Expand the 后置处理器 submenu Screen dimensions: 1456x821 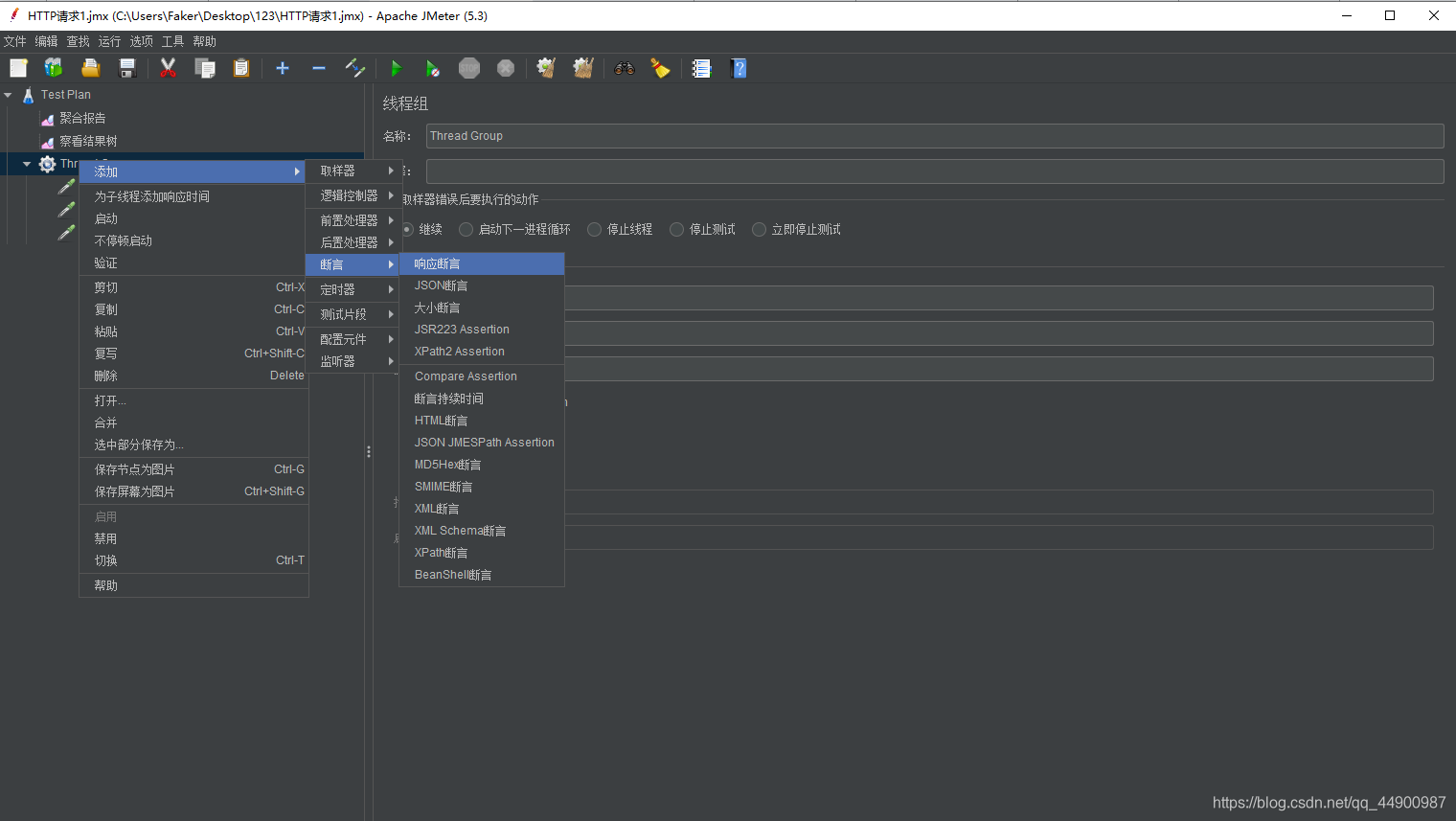(353, 242)
